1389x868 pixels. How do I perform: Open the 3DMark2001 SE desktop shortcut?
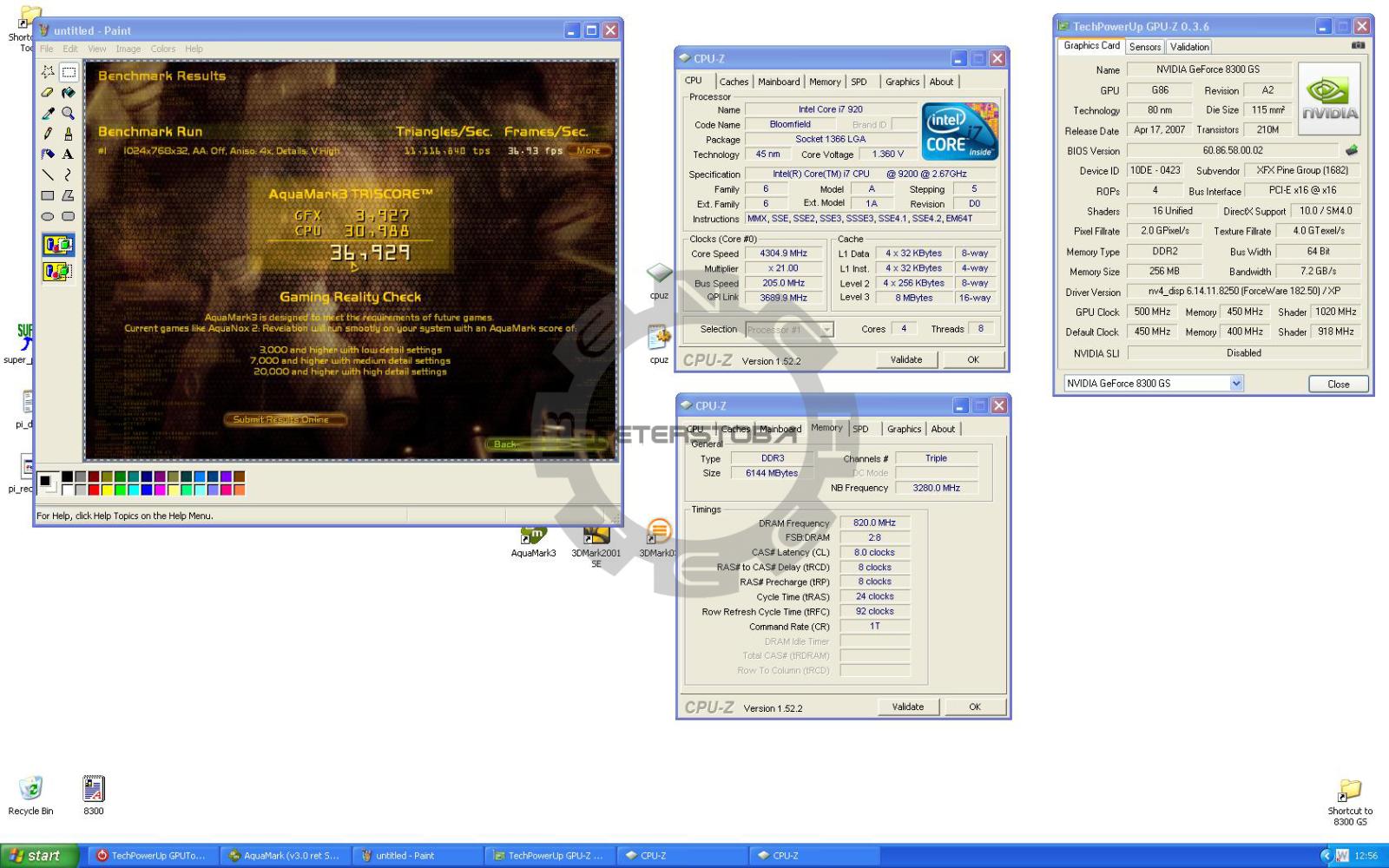click(596, 549)
